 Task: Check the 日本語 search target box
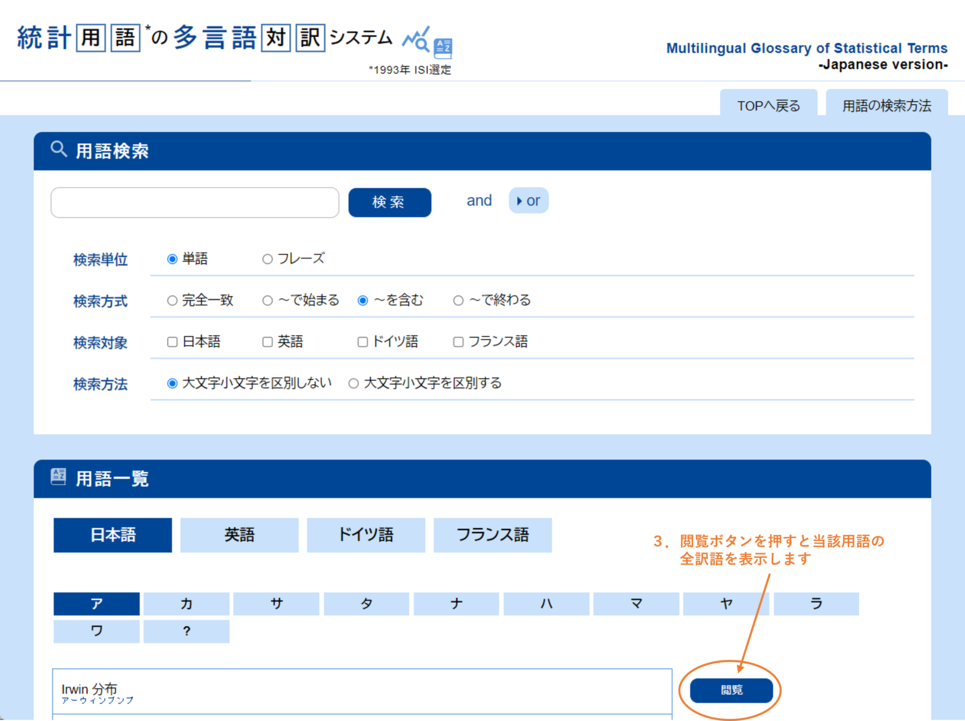click(x=172, y=342)
